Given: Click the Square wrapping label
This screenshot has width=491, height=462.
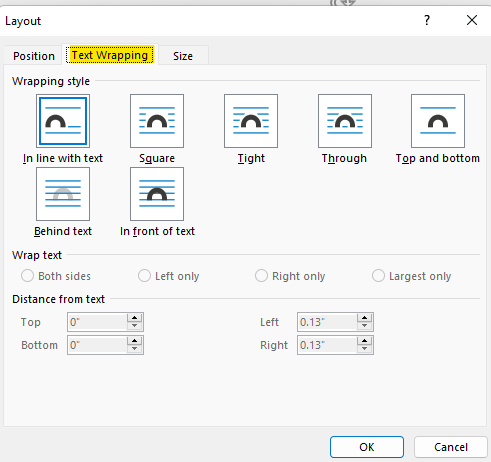Looking at the screenshot, I should click(x=157, y=158).
